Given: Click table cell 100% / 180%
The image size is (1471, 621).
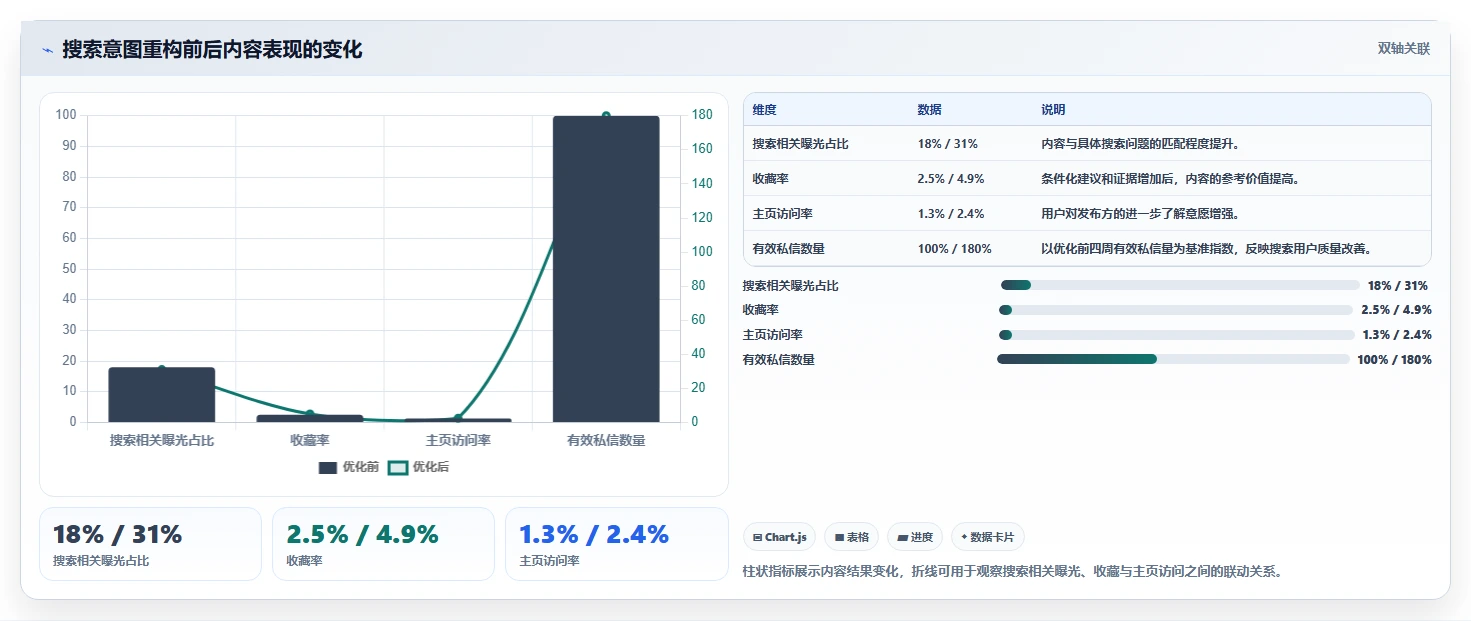Looking at the screenshot, I should 955,249.
